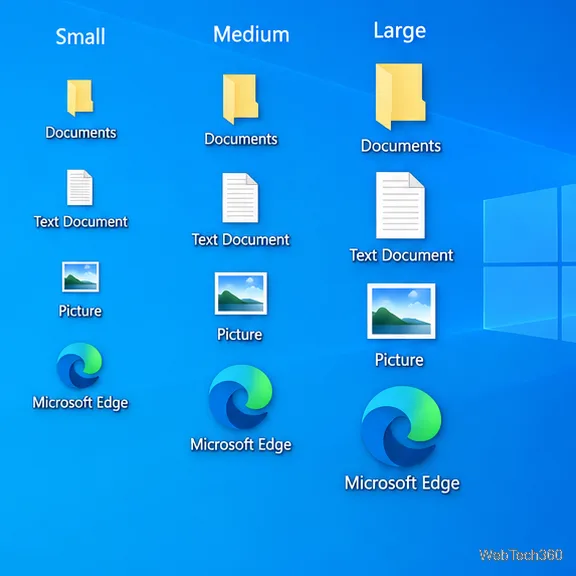The height and width of the screenshot is (576, 576).
Task: Select the medium Text Document icon
Action: 240,198
